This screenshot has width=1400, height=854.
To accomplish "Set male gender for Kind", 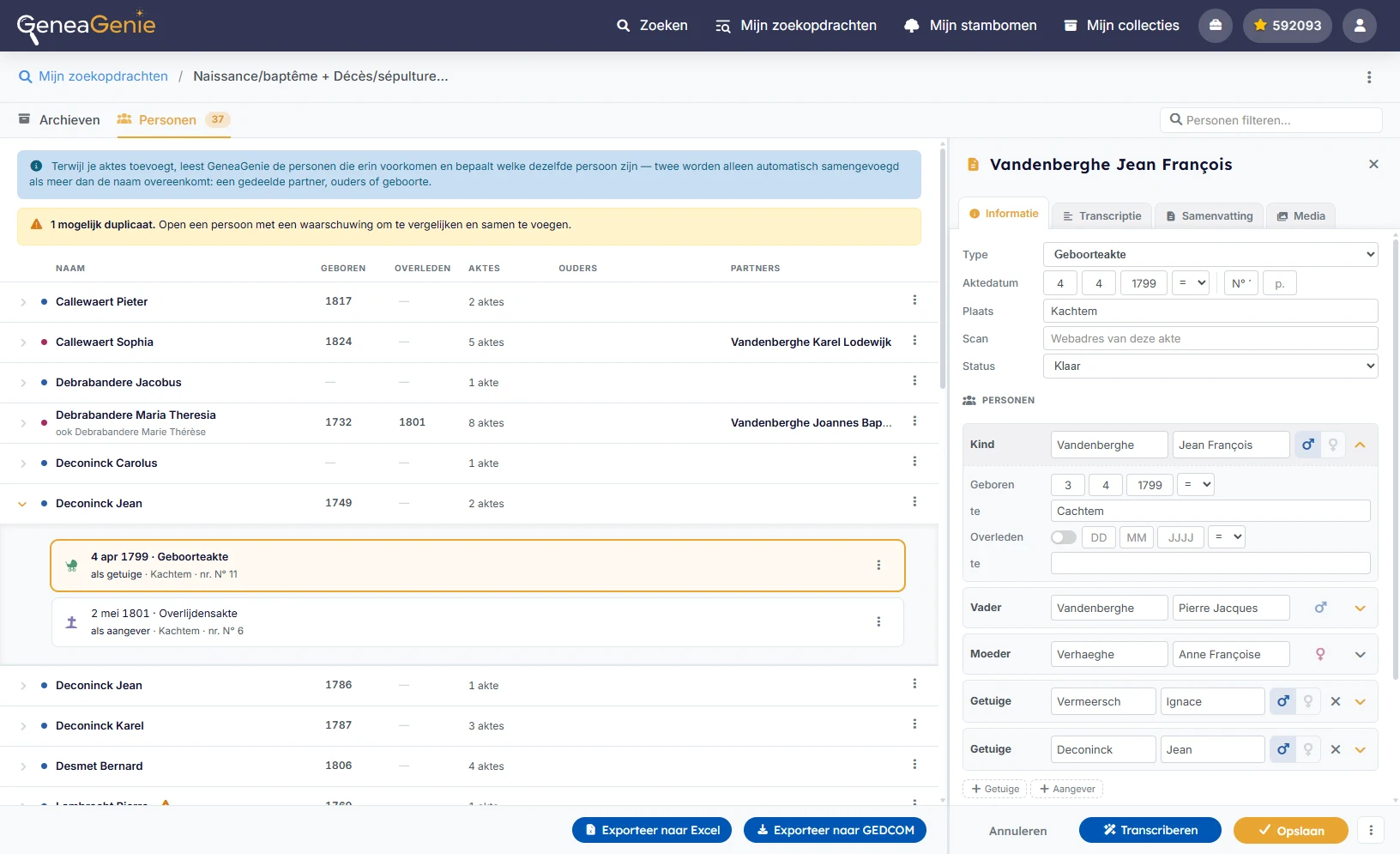I will 1307,445.
